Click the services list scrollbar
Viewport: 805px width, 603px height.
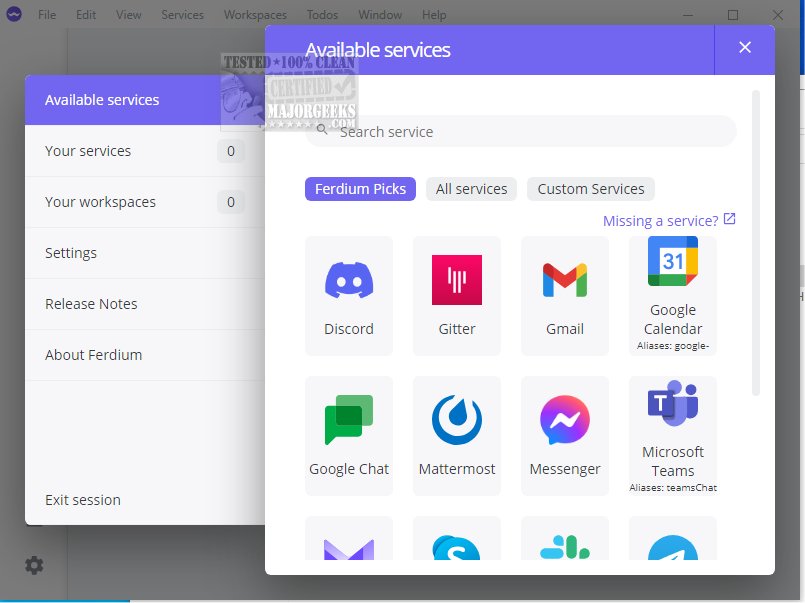click(x=755, y=243)
